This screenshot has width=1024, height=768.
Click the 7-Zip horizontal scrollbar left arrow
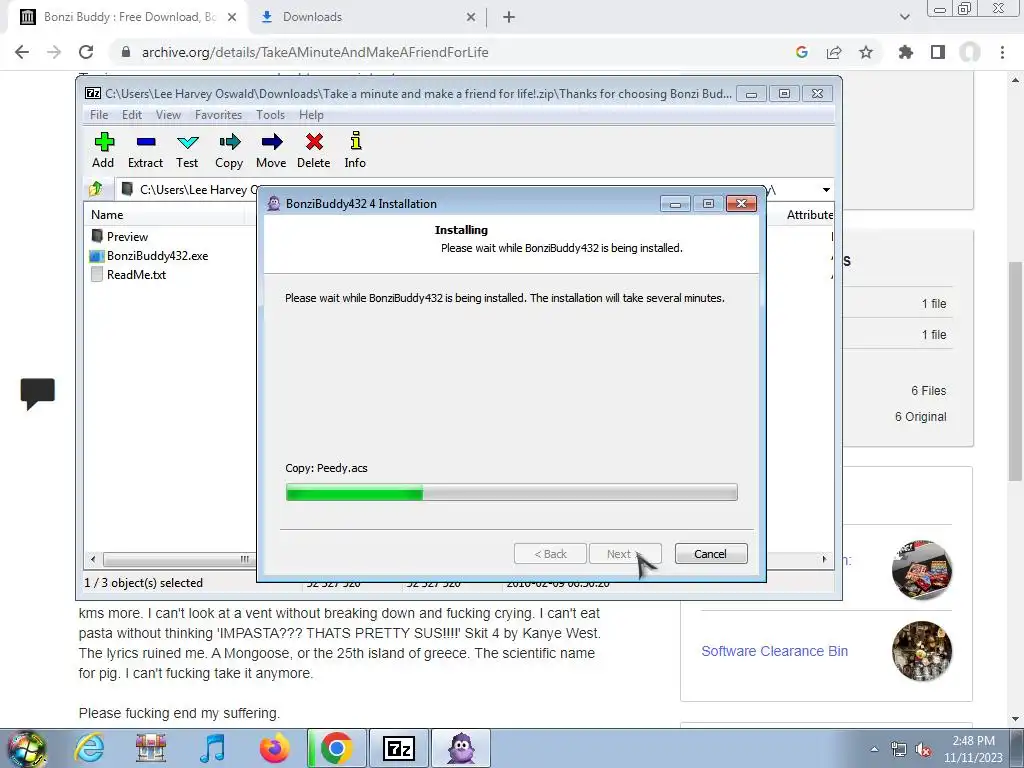(93, 559)
